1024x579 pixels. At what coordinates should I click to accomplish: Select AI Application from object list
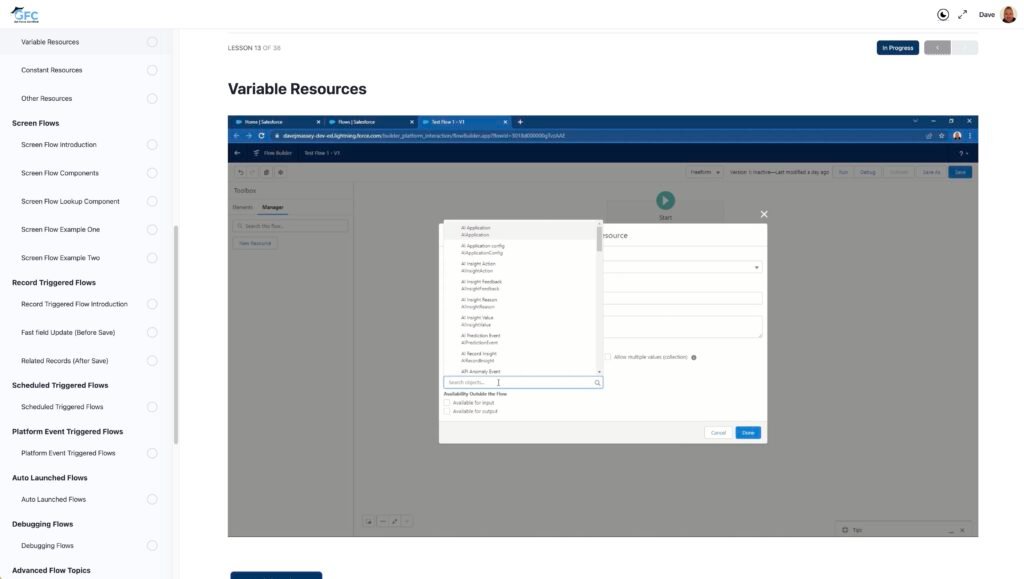coord(521,231)
